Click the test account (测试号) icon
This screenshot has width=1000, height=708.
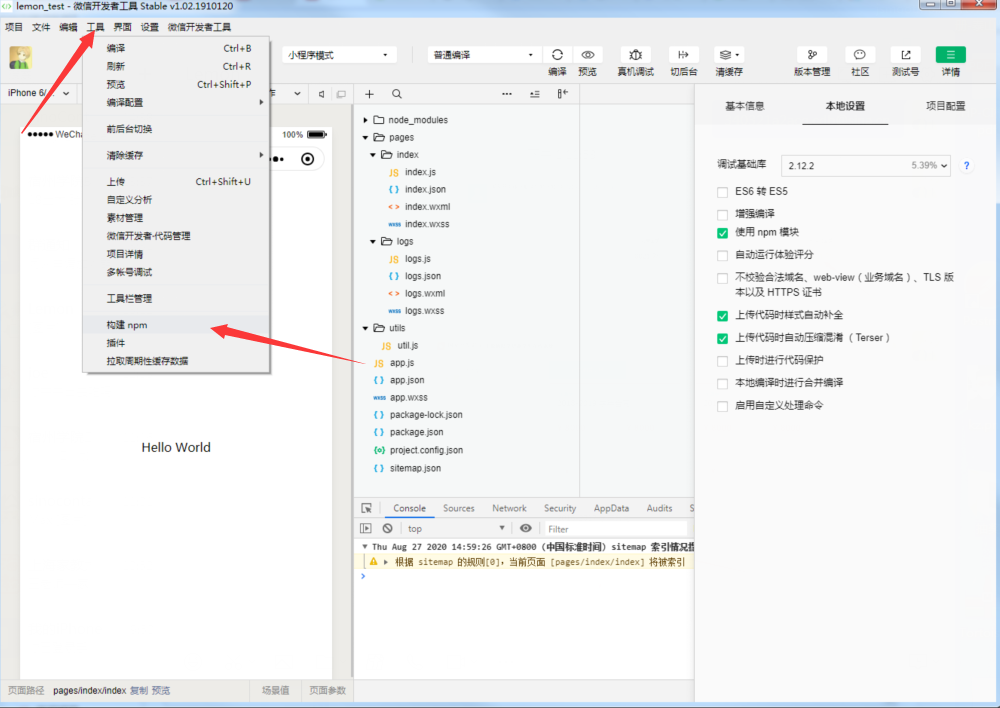tap(906, 55)
